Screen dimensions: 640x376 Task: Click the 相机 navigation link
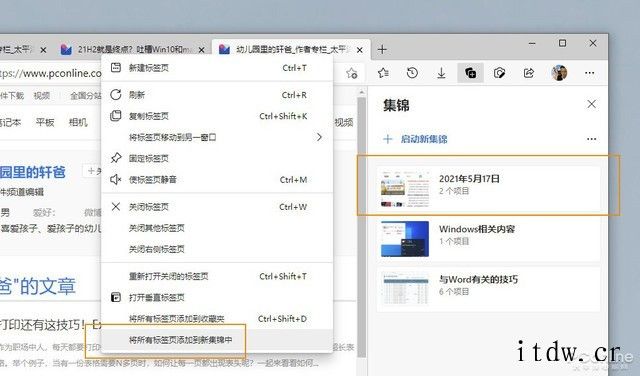point(78,122)
